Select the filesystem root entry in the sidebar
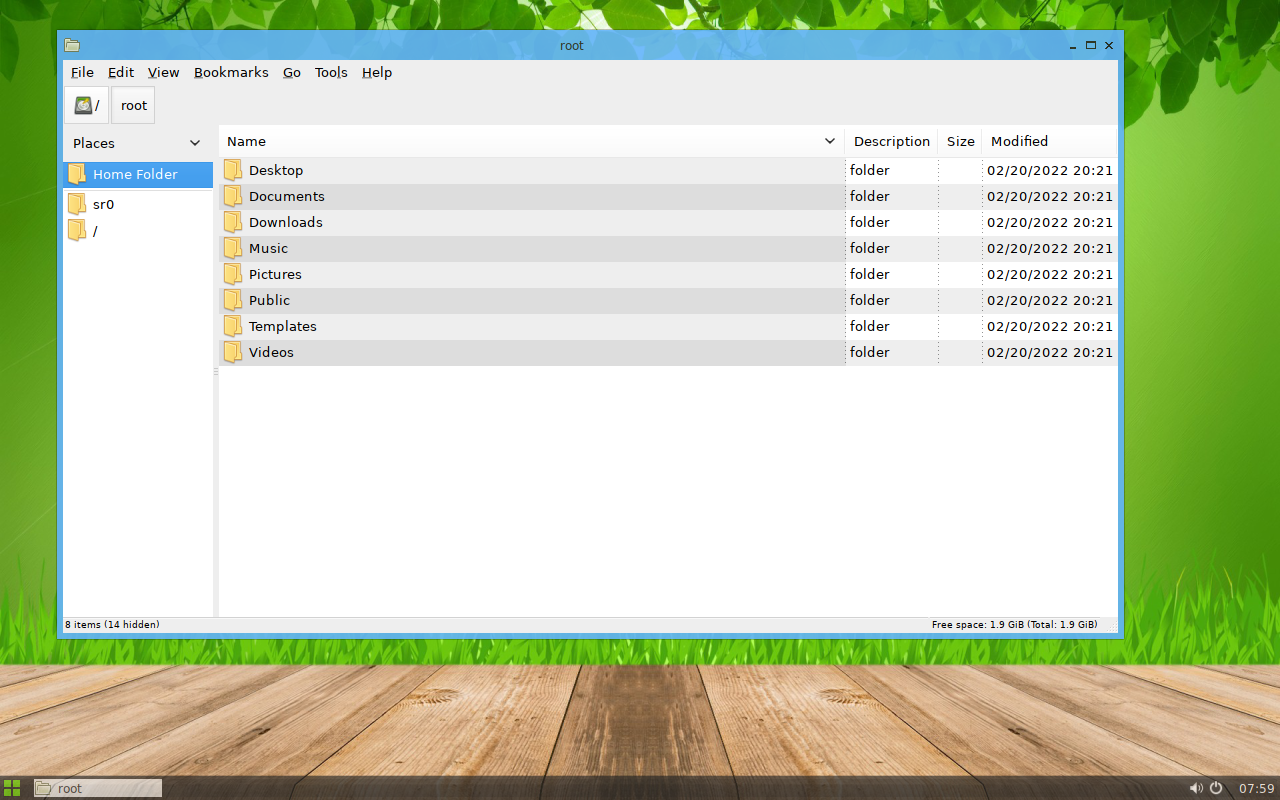The image size is (1280, 800). [95, 230]
